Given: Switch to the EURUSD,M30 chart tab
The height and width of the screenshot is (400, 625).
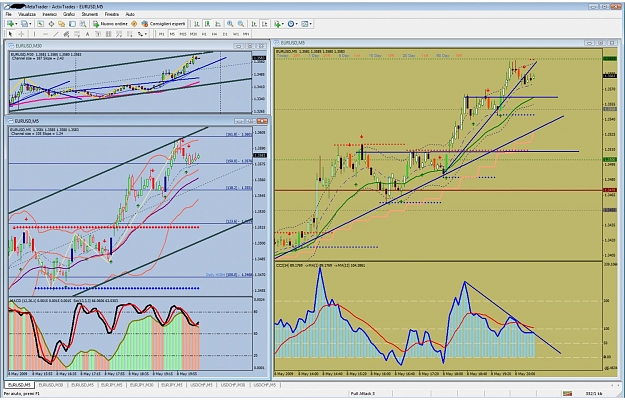Looking at the screenshot, I should click(51, 385).
